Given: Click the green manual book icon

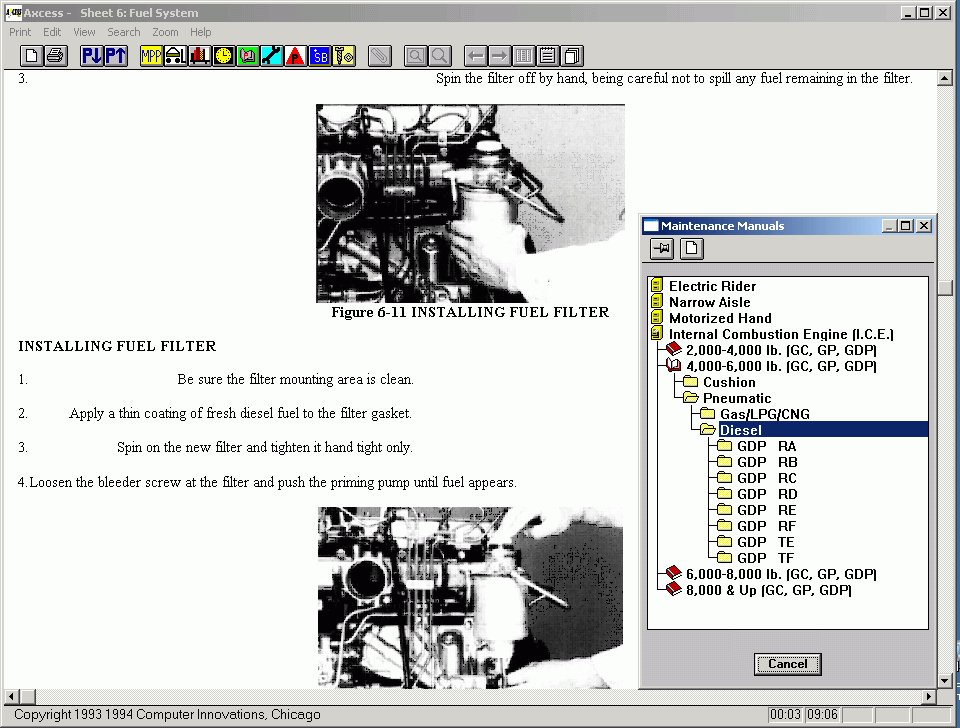Looking at the screenshot, I should 247,56.
